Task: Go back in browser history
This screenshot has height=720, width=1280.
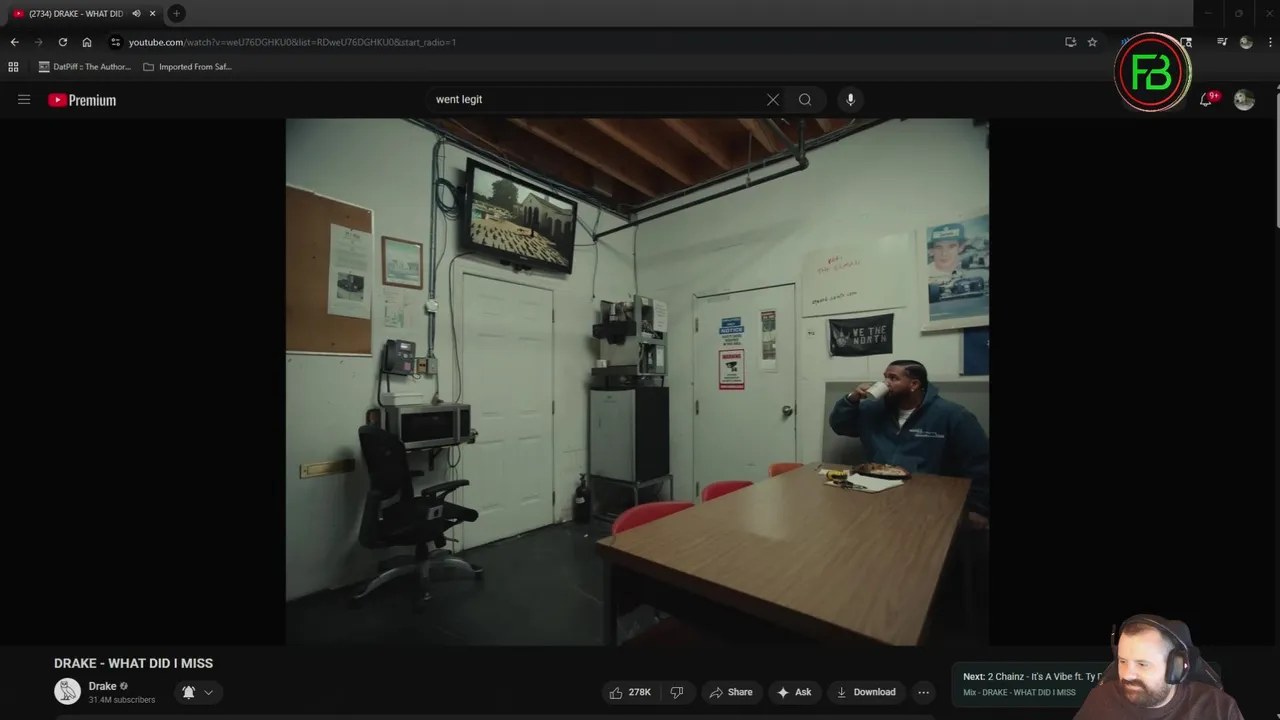Action: coord(14,42)
